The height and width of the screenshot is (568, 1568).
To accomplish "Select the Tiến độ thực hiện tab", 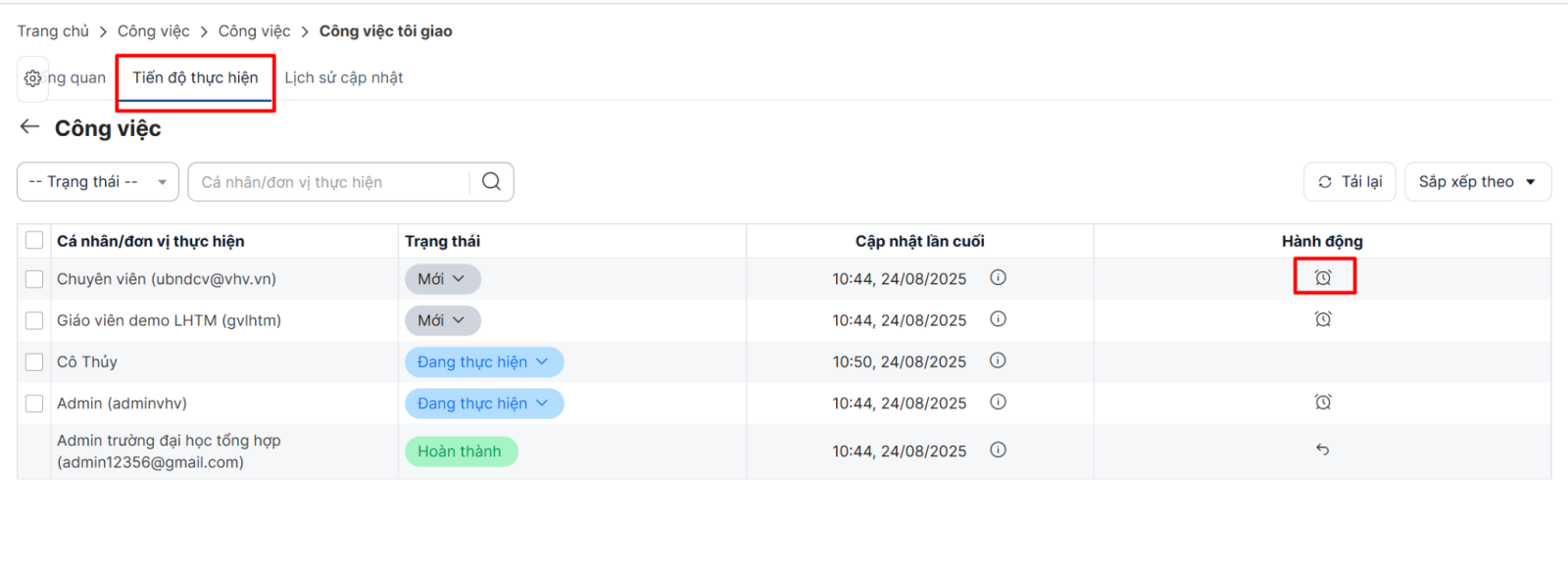I will tap(195, 78).
